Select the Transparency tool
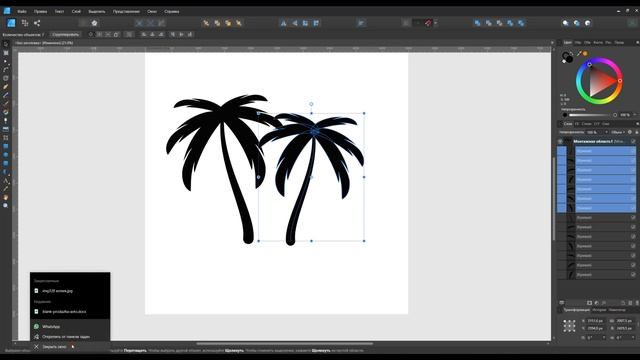 (6, 121)
